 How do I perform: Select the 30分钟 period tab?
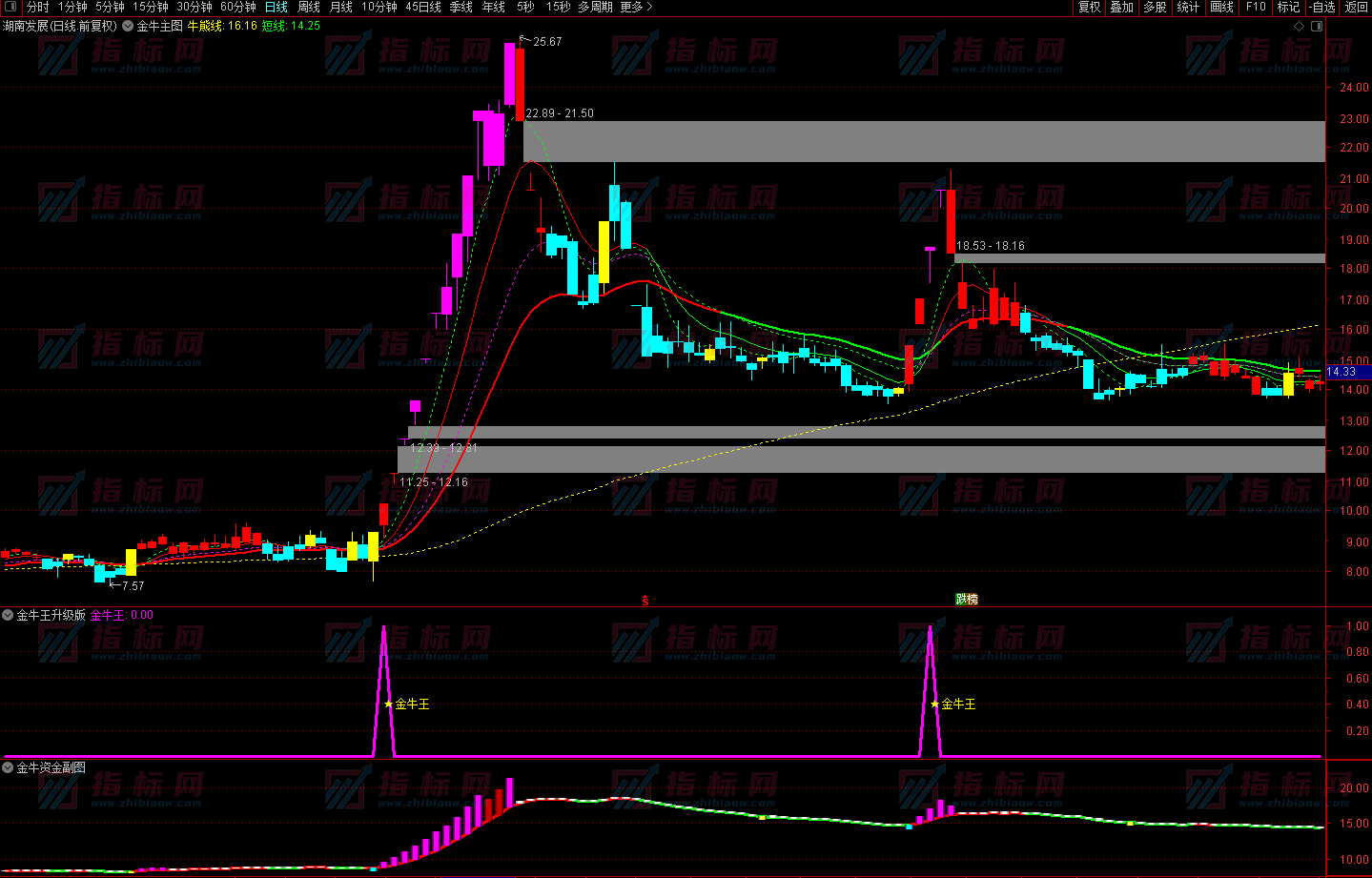click(195, 7)
